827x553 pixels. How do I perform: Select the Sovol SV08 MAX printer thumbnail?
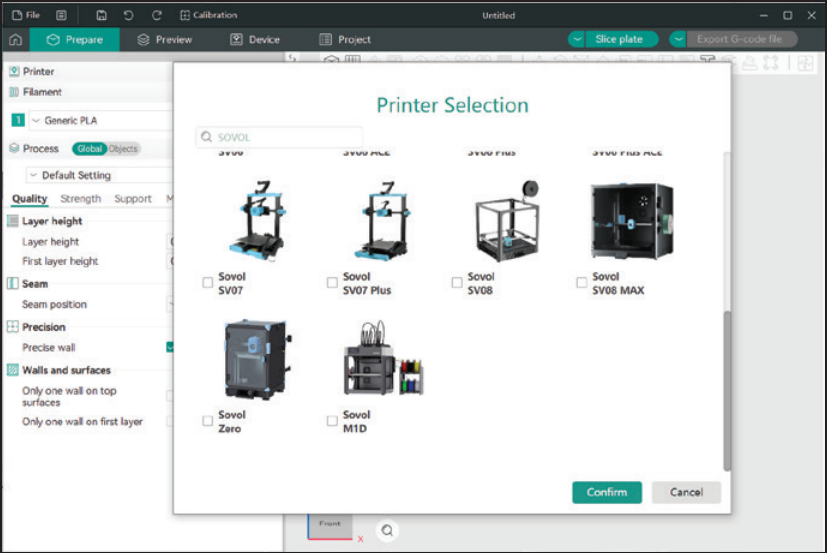(632, 221)
